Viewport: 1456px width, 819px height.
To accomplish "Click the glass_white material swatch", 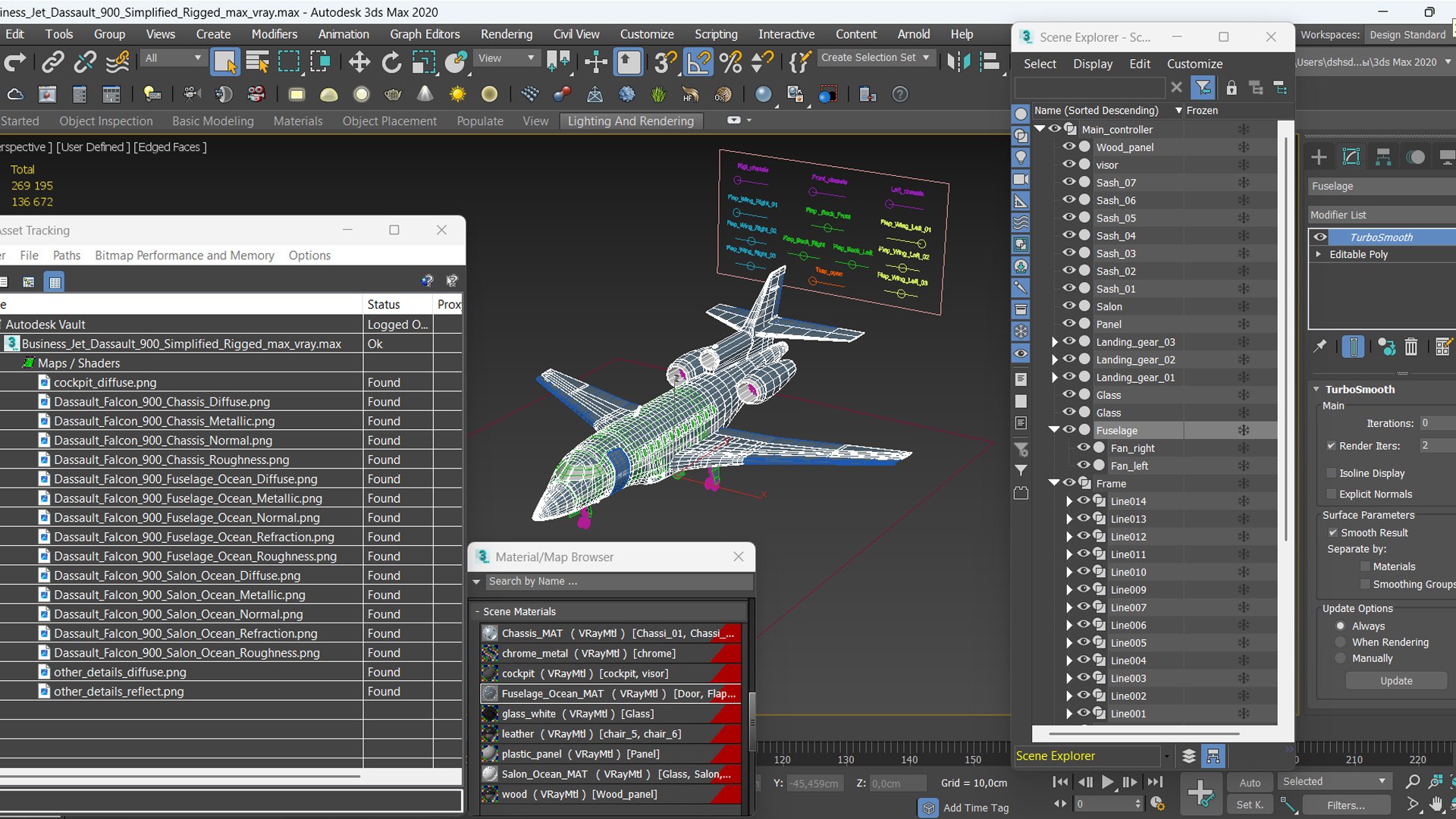I will [x=491, y=714].
